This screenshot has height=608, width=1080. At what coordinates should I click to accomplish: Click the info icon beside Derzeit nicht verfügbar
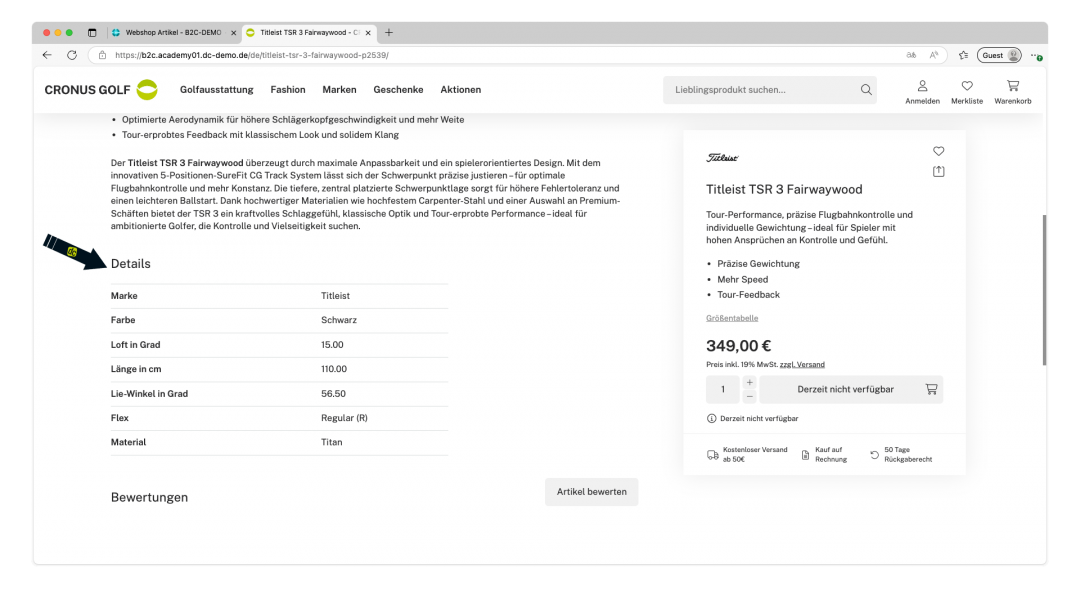(712, 418)
